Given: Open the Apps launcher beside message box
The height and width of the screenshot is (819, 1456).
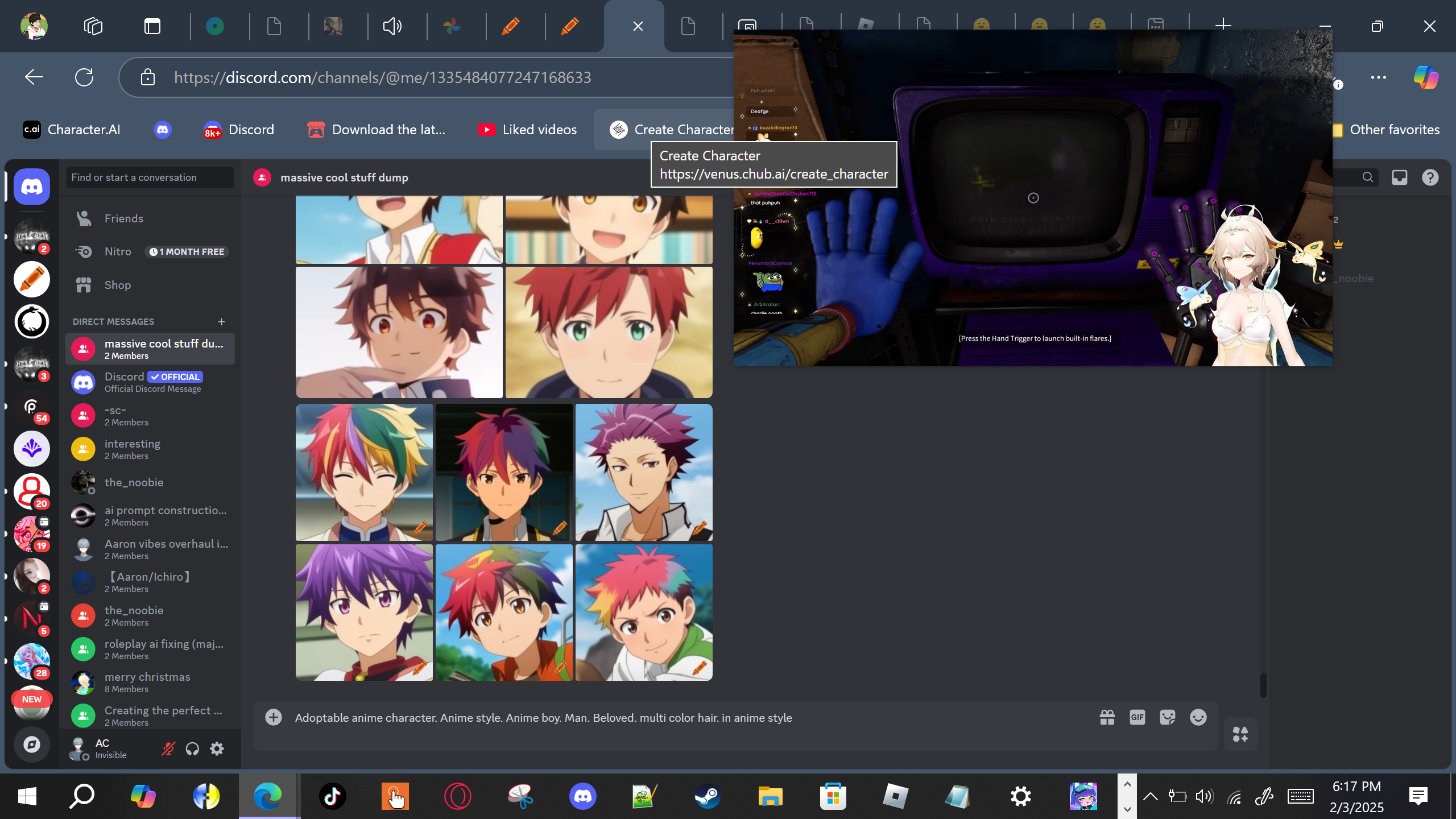Looking at the screenshot, I should 1240,734.
